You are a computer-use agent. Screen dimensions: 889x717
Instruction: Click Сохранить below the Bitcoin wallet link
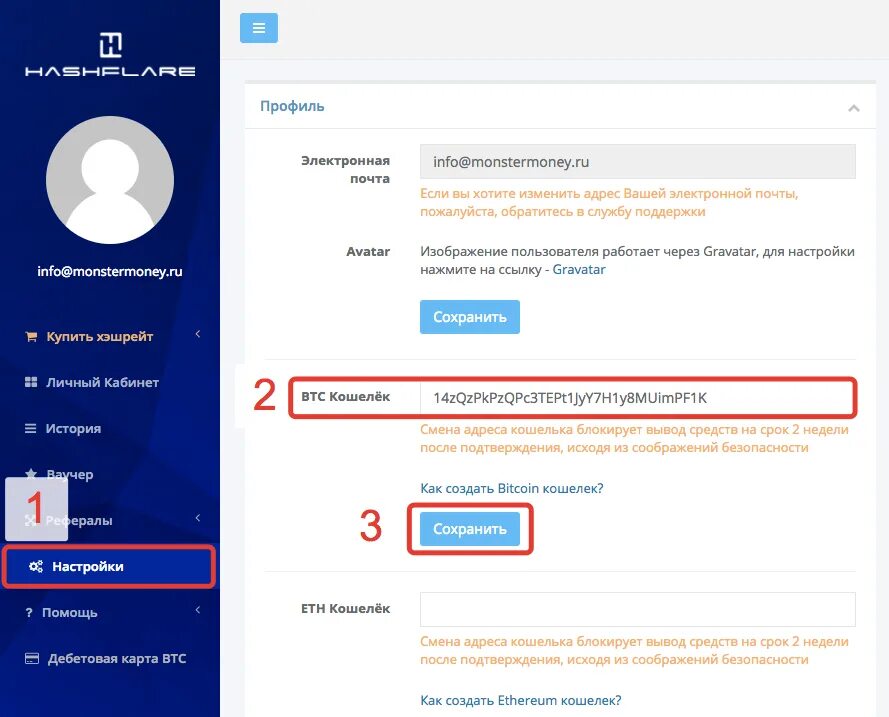469,529
